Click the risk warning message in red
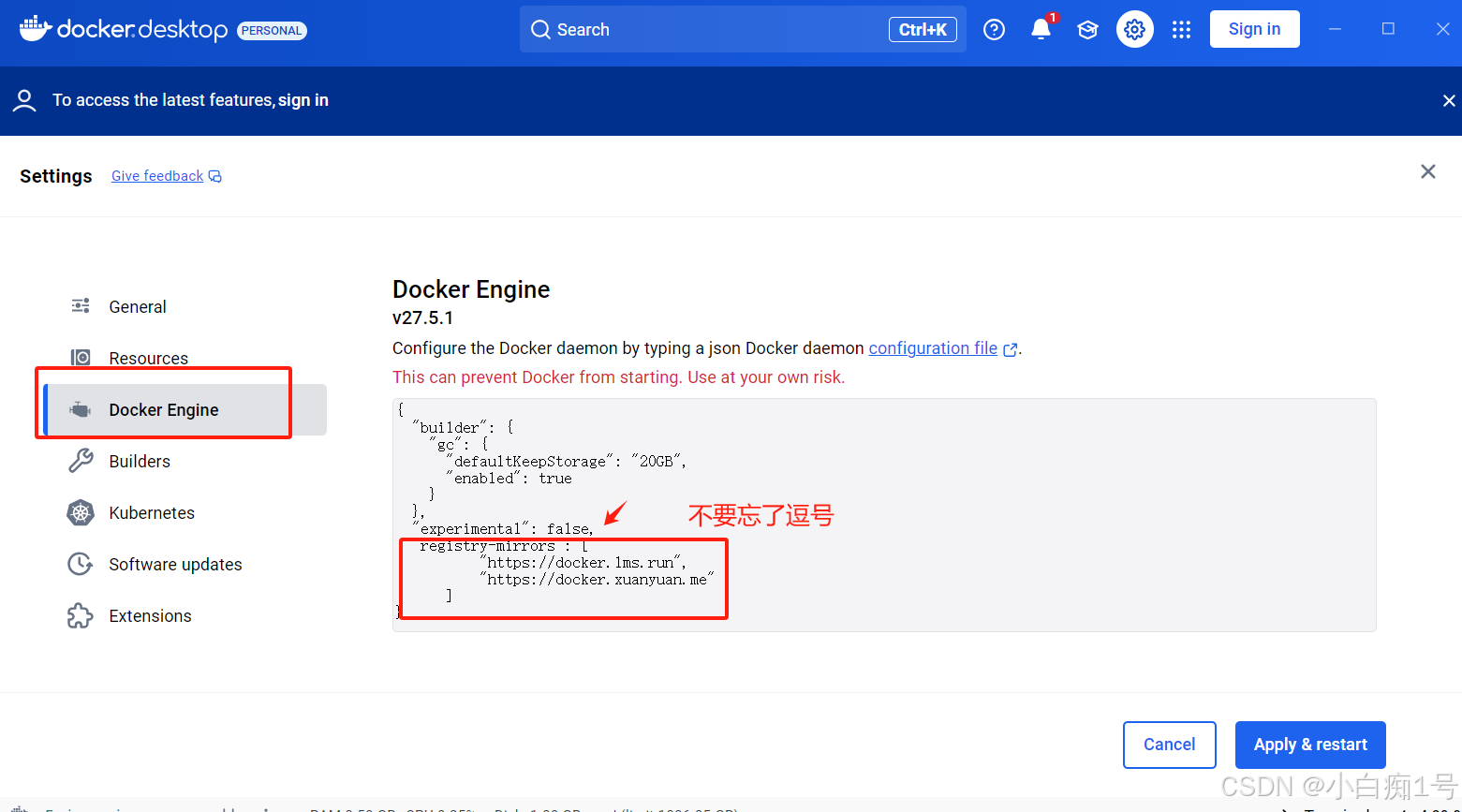This screenshot has width=1462, height=812. (x=618, y=377)
